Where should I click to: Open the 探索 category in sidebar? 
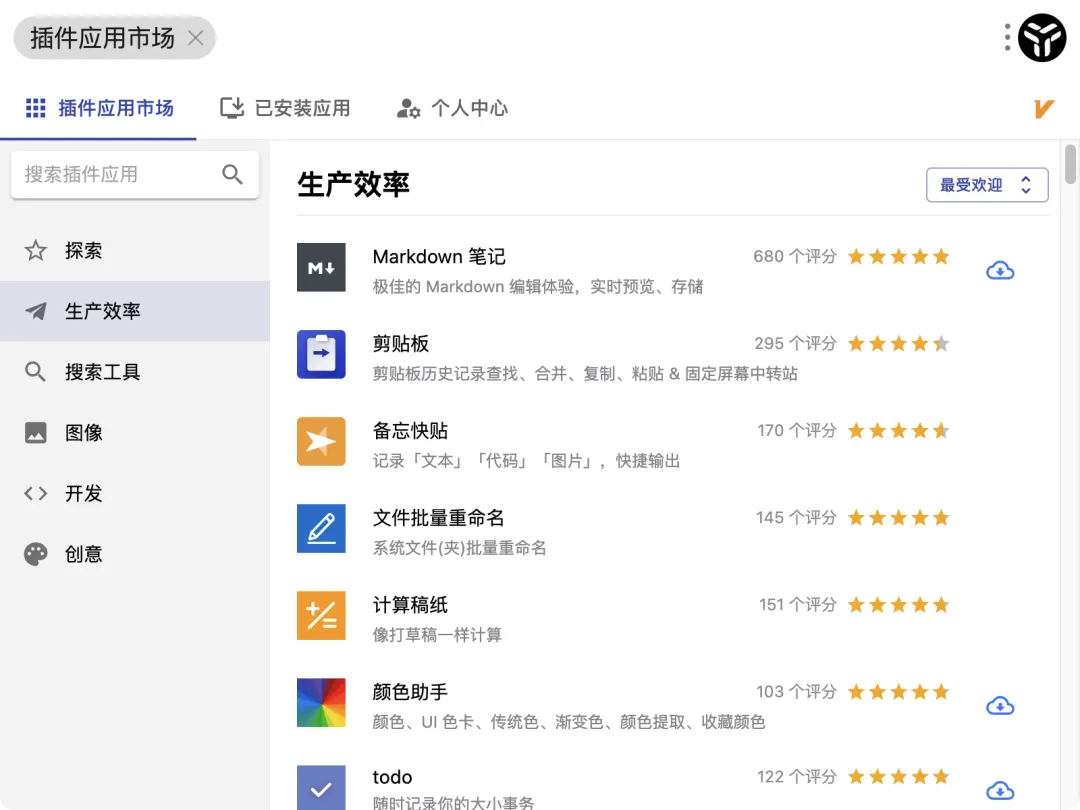pyautogui.click(x=135, y=251)
